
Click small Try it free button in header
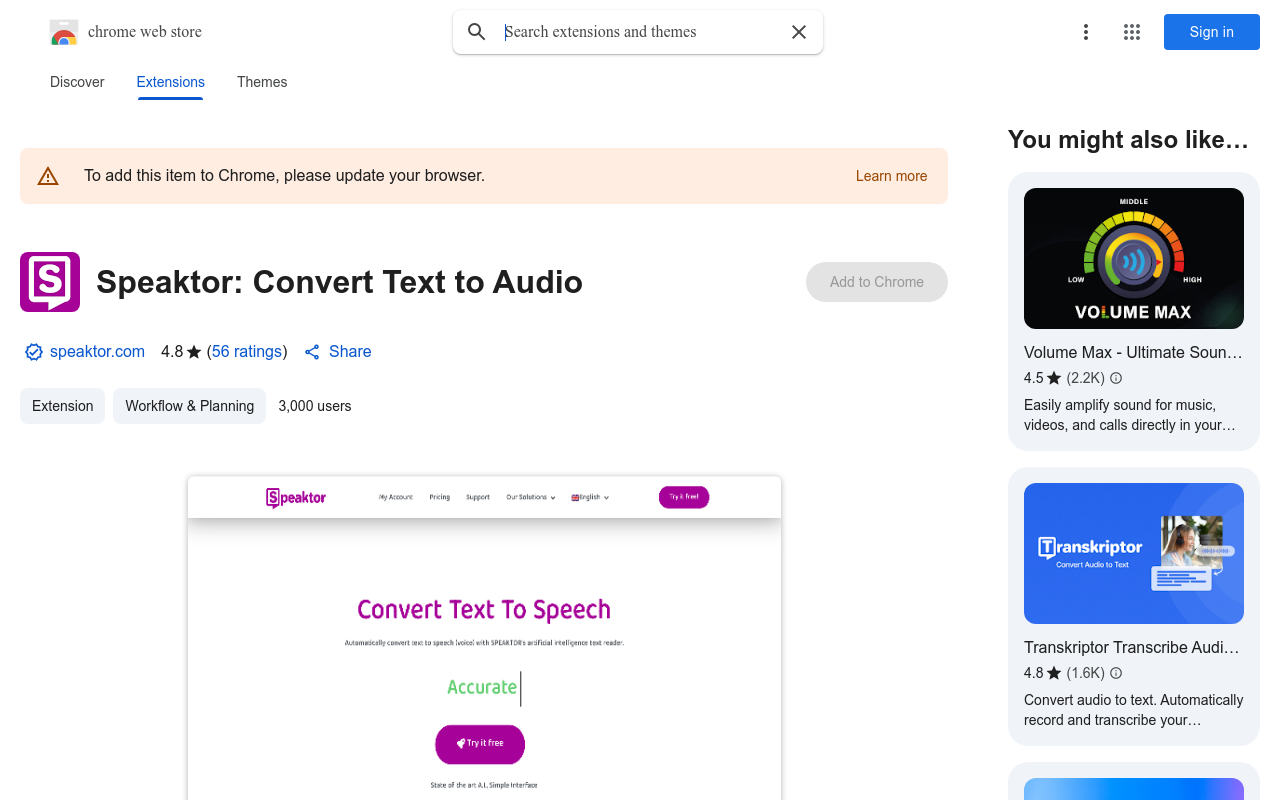point(684,497)
